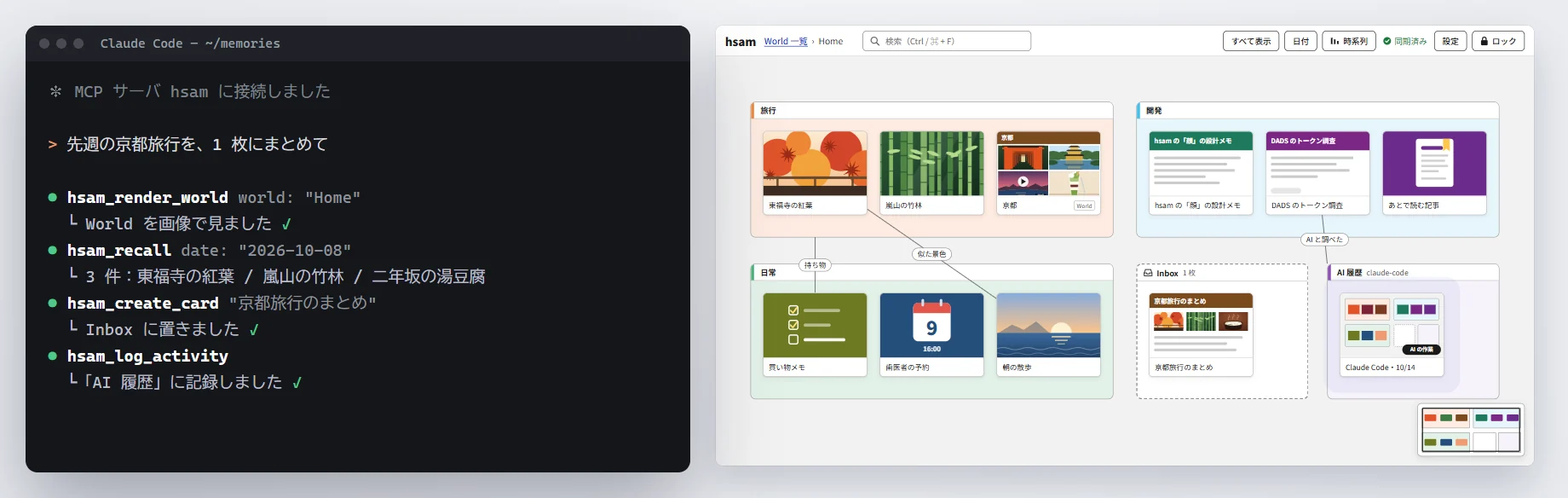This screenshot has width=1568, height=498.
Task: Toggle the first checked box in 買い物メモ
Action: [x=793, y=310]
